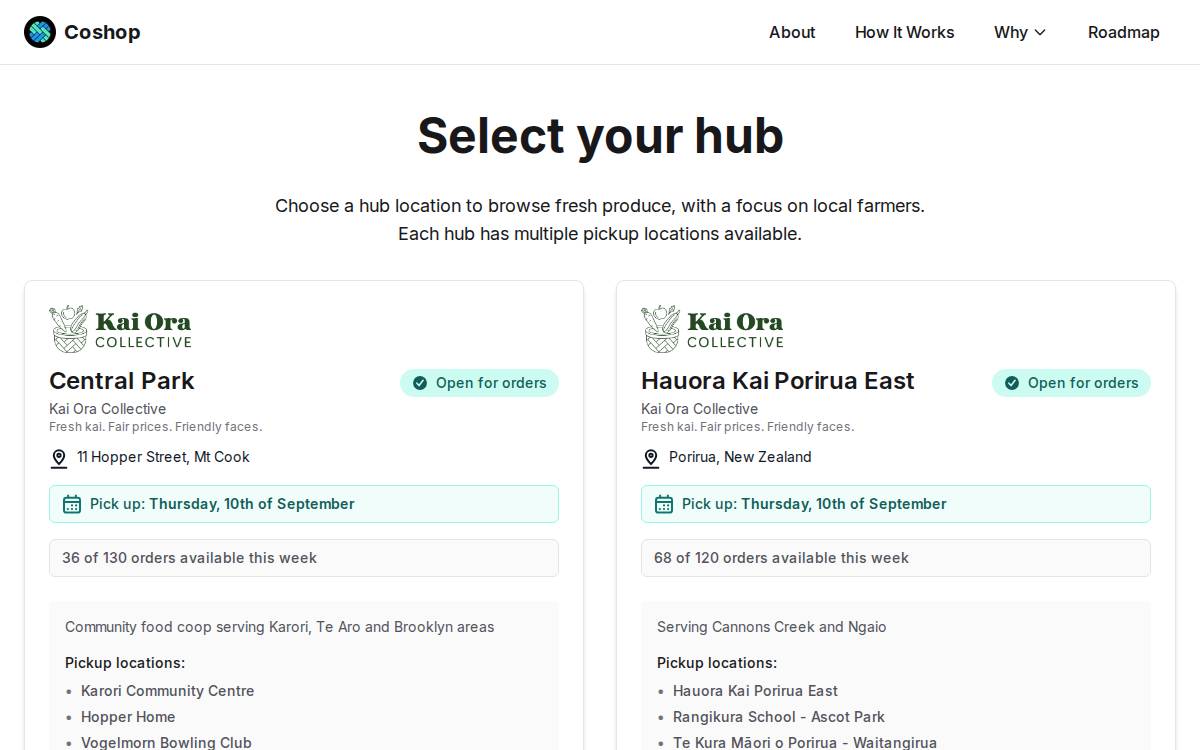The height and width of the screenshot is (750, 1200).
Task: Open the About page
Action: pyautogui.click(x=792, y=32)
